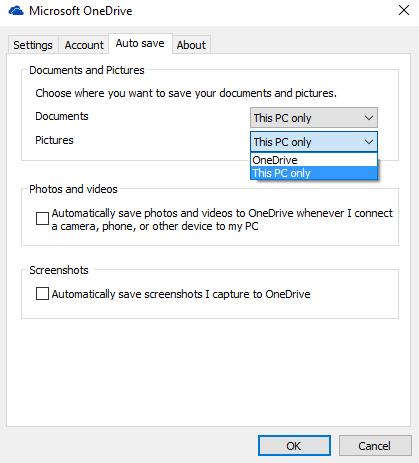
Task: Close the Microsoft OneDrive dialog
Action: [x=404, y=10]
